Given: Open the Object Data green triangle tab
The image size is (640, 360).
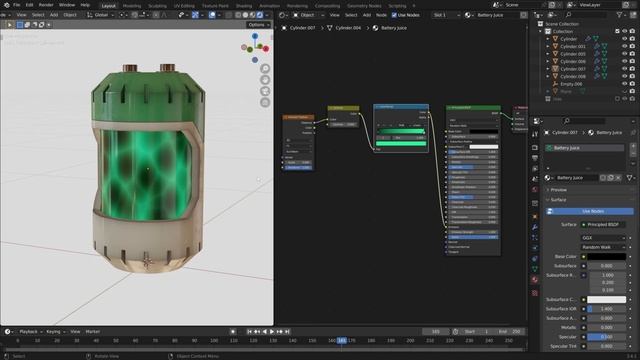Looking at the screenshot, I should tap(535, 269).
